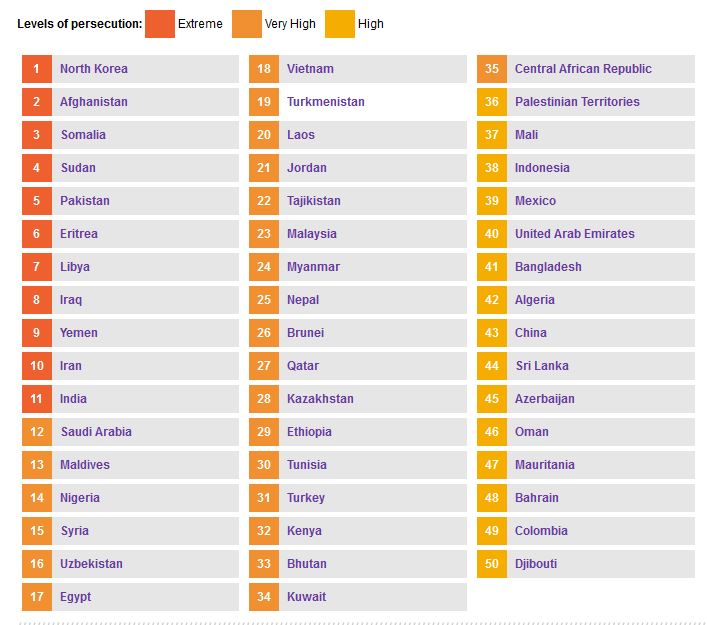Open the United Arab Emirates link
Image resolution: width=707 pixels, height=625 pixels.
pyautogui.click(x=575, y=234)
